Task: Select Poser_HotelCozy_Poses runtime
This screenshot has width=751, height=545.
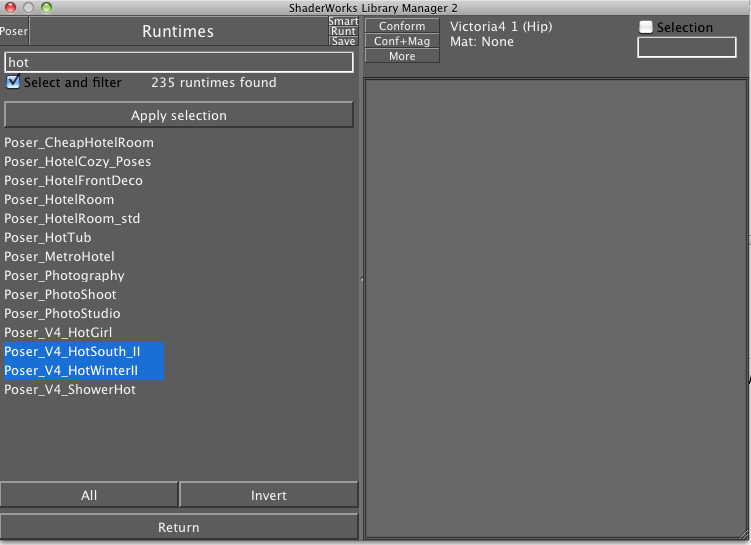Action: coord(78,161)
